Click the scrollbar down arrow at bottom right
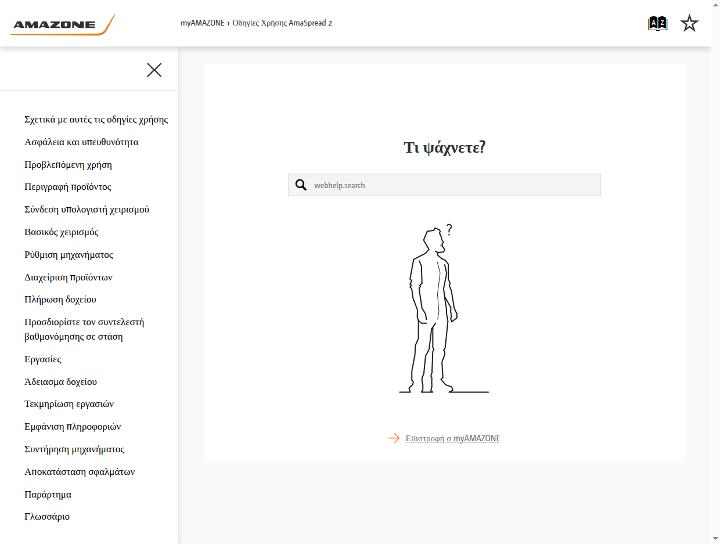The height and width of the screenshot is (544, 720). pyautogui.click(x=715, y=539)
